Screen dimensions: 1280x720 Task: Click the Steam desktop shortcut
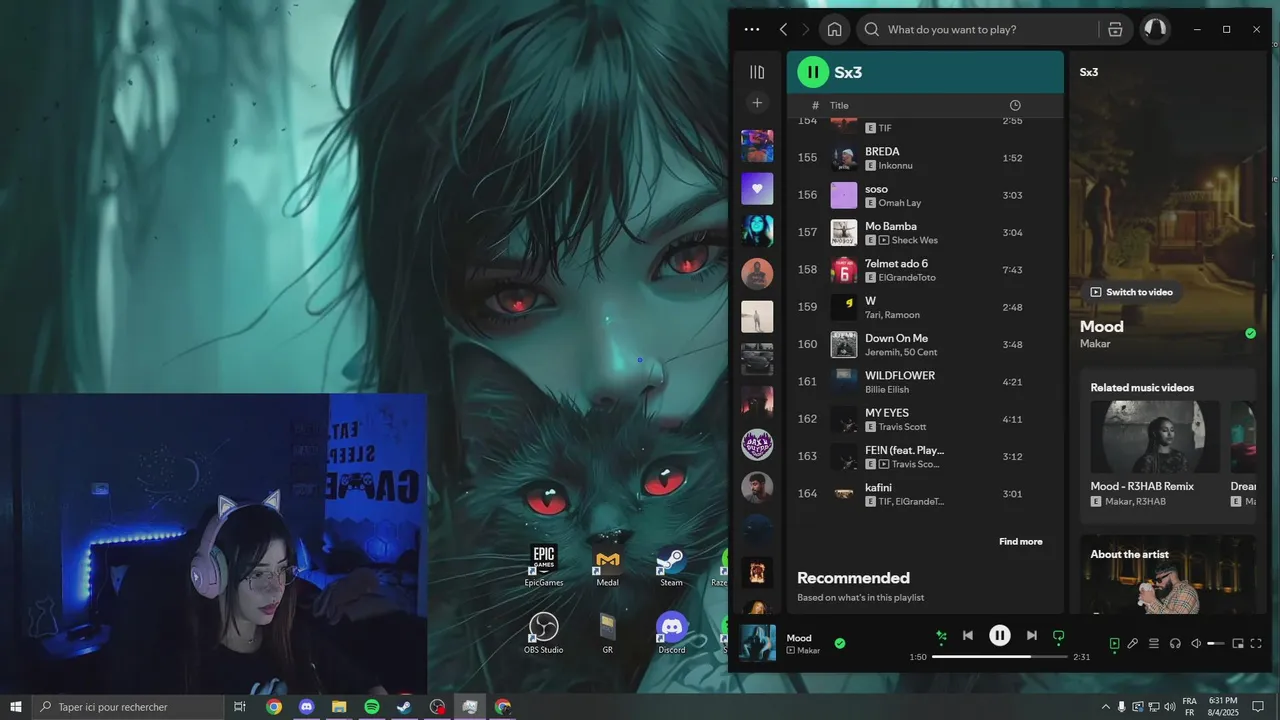tap(671, 566)
